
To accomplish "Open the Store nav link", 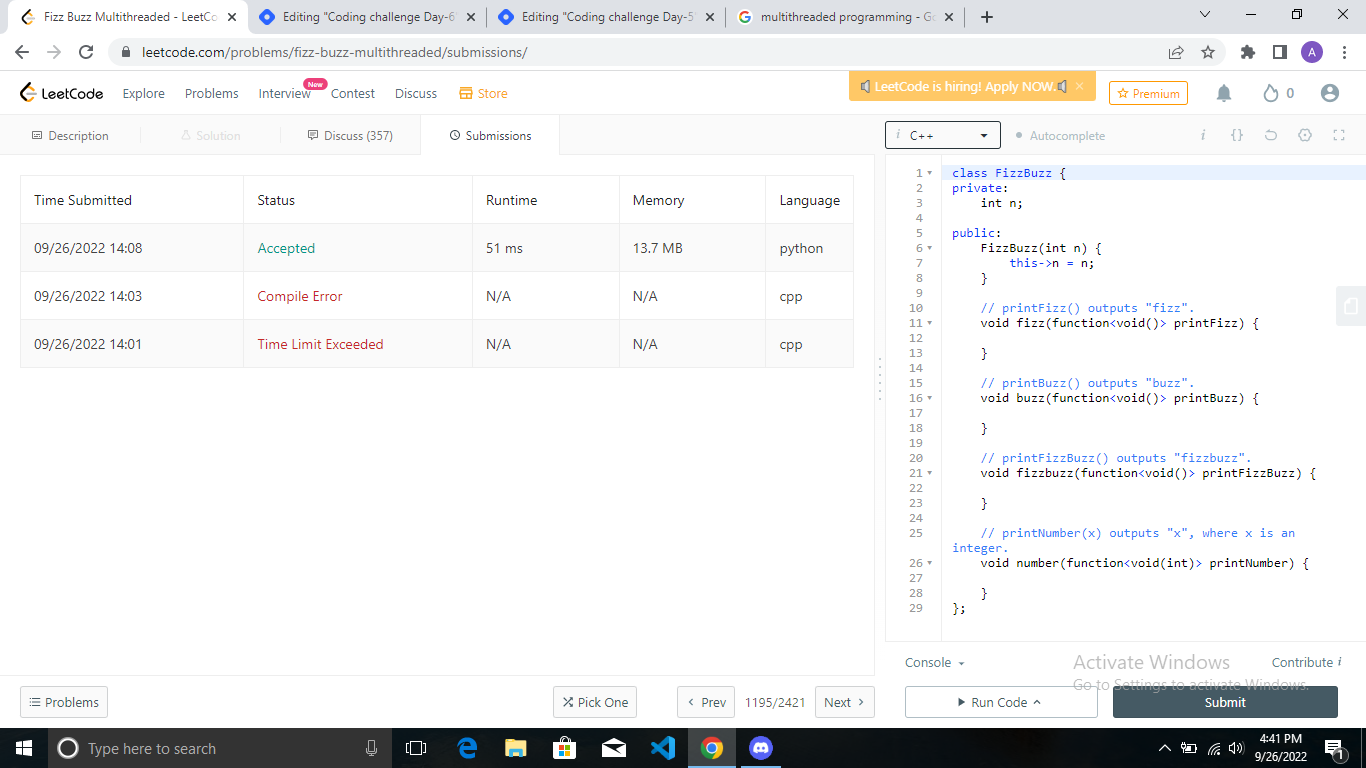I will 483,93.
